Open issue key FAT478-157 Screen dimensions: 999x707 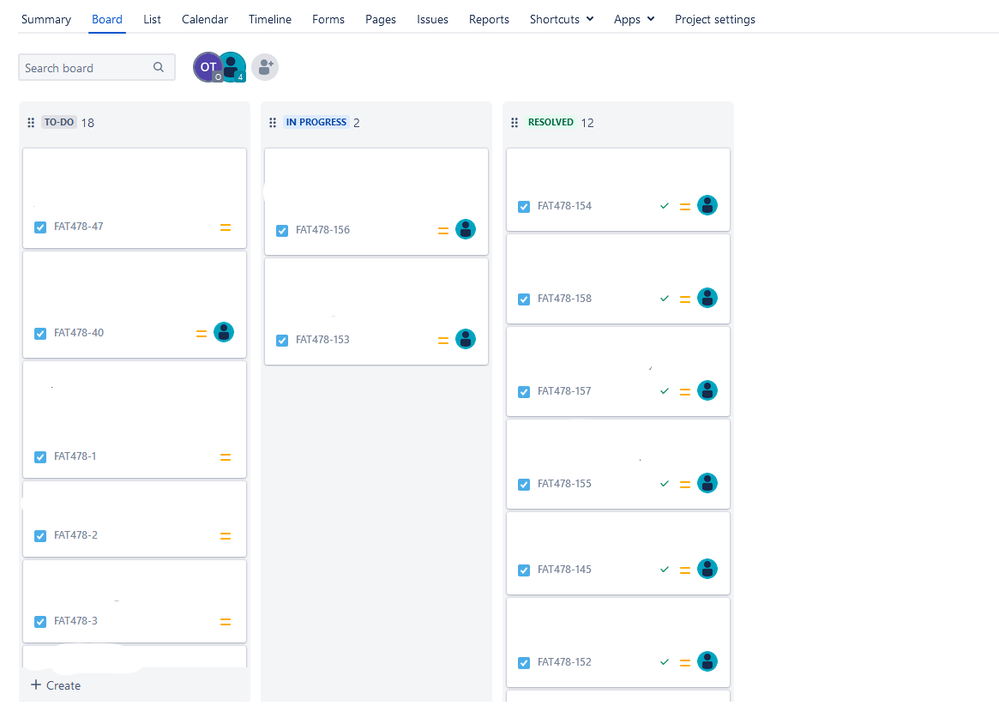click(564, 391)
